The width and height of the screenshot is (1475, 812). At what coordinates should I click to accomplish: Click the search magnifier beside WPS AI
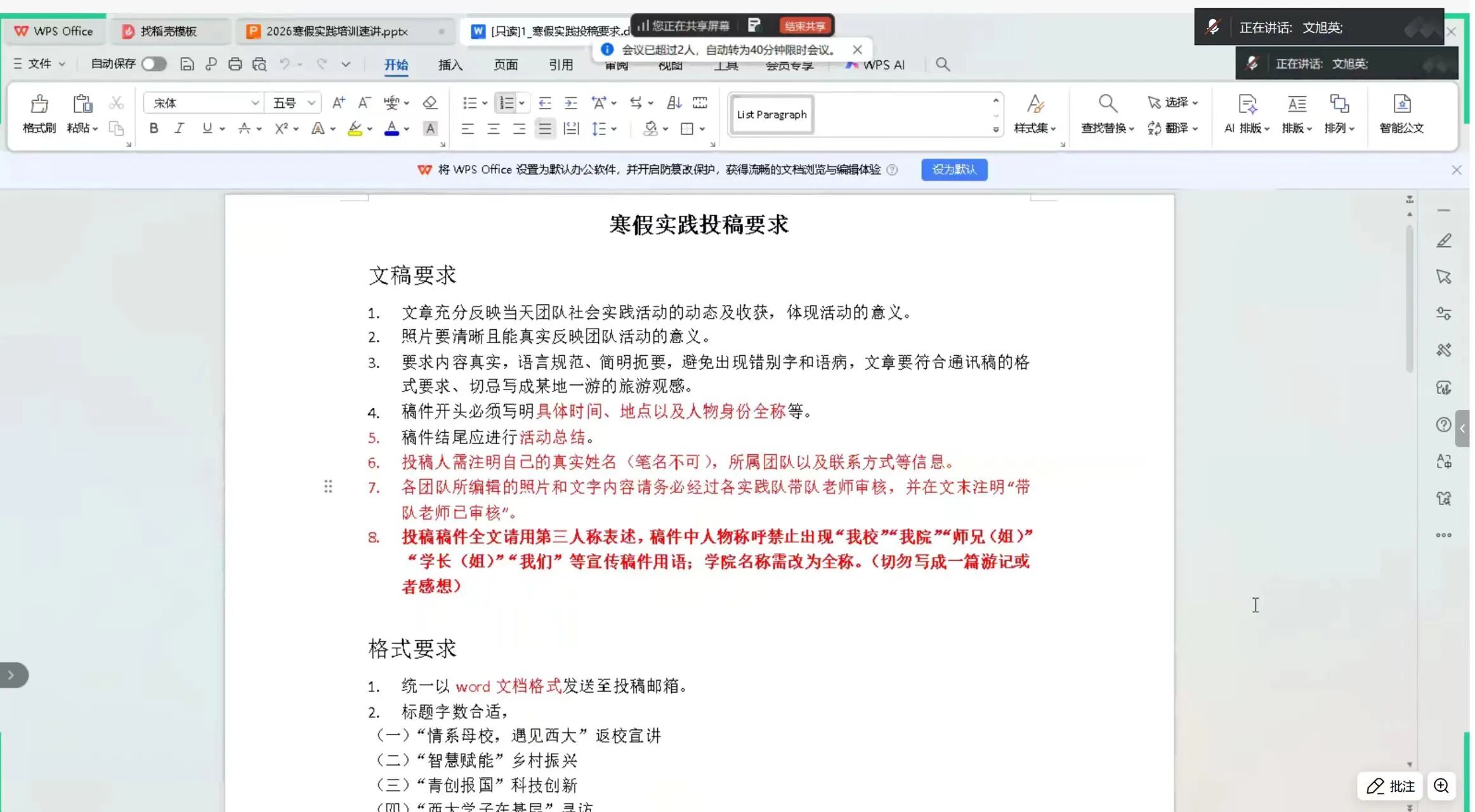943,64
